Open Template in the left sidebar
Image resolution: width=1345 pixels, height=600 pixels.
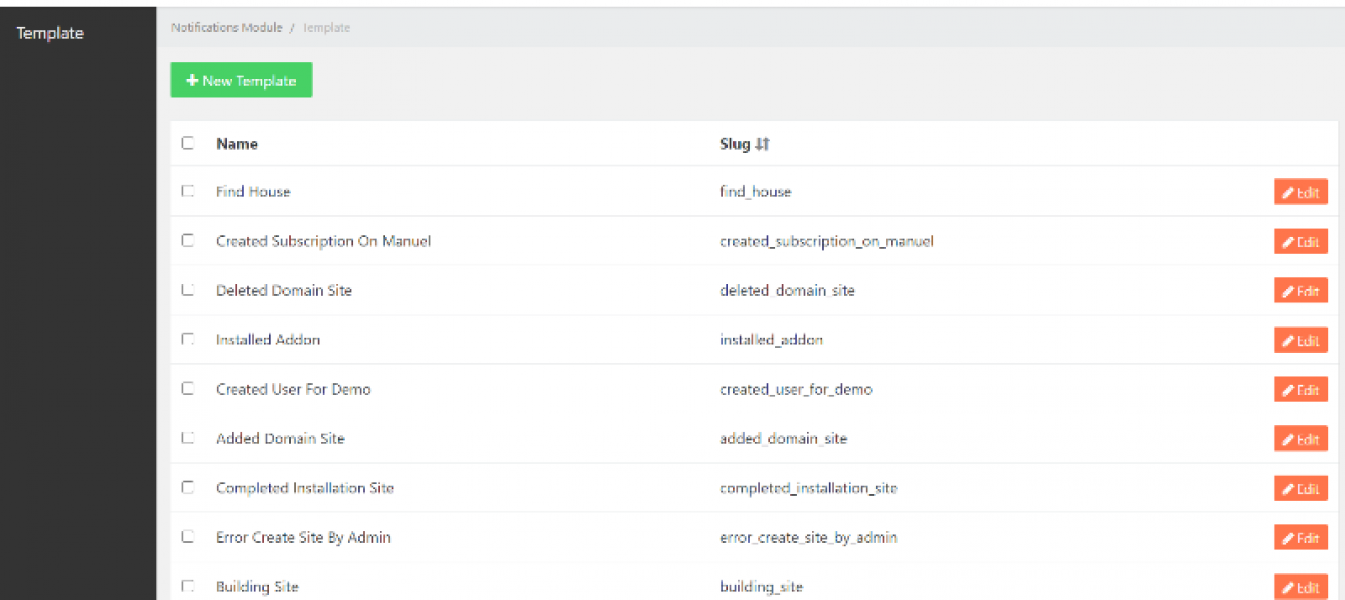(50, 33)
